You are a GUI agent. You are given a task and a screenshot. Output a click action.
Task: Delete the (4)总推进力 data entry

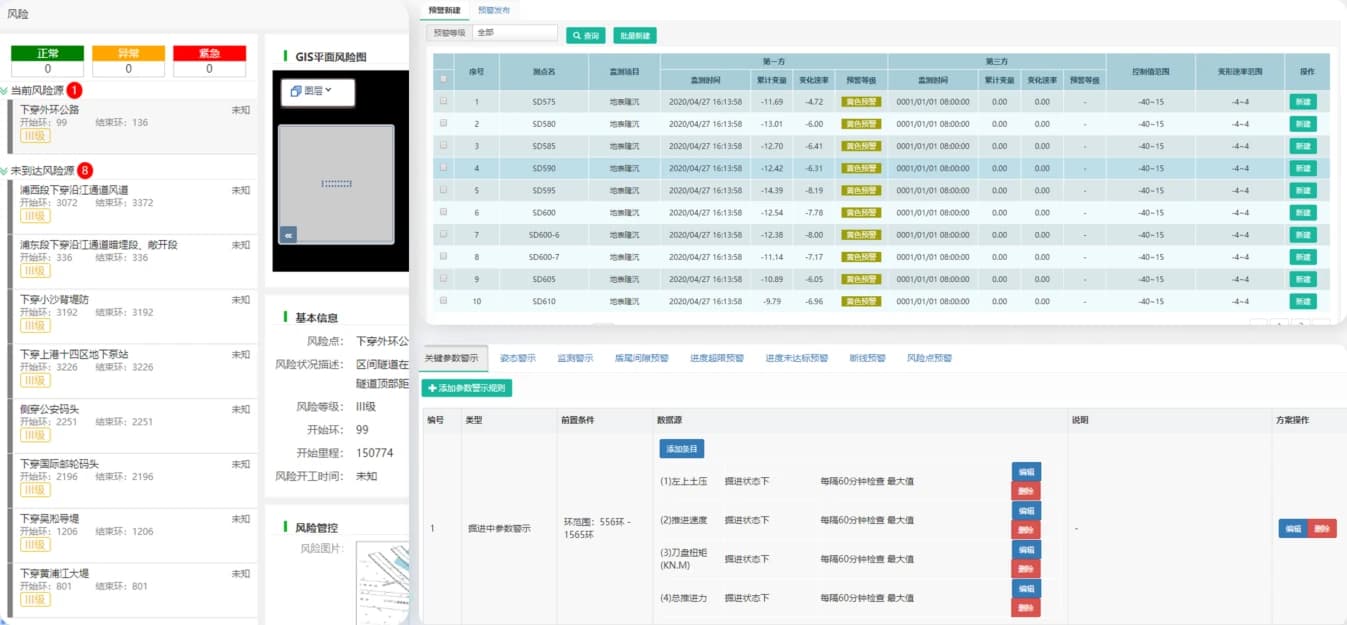coord(1026,607)
